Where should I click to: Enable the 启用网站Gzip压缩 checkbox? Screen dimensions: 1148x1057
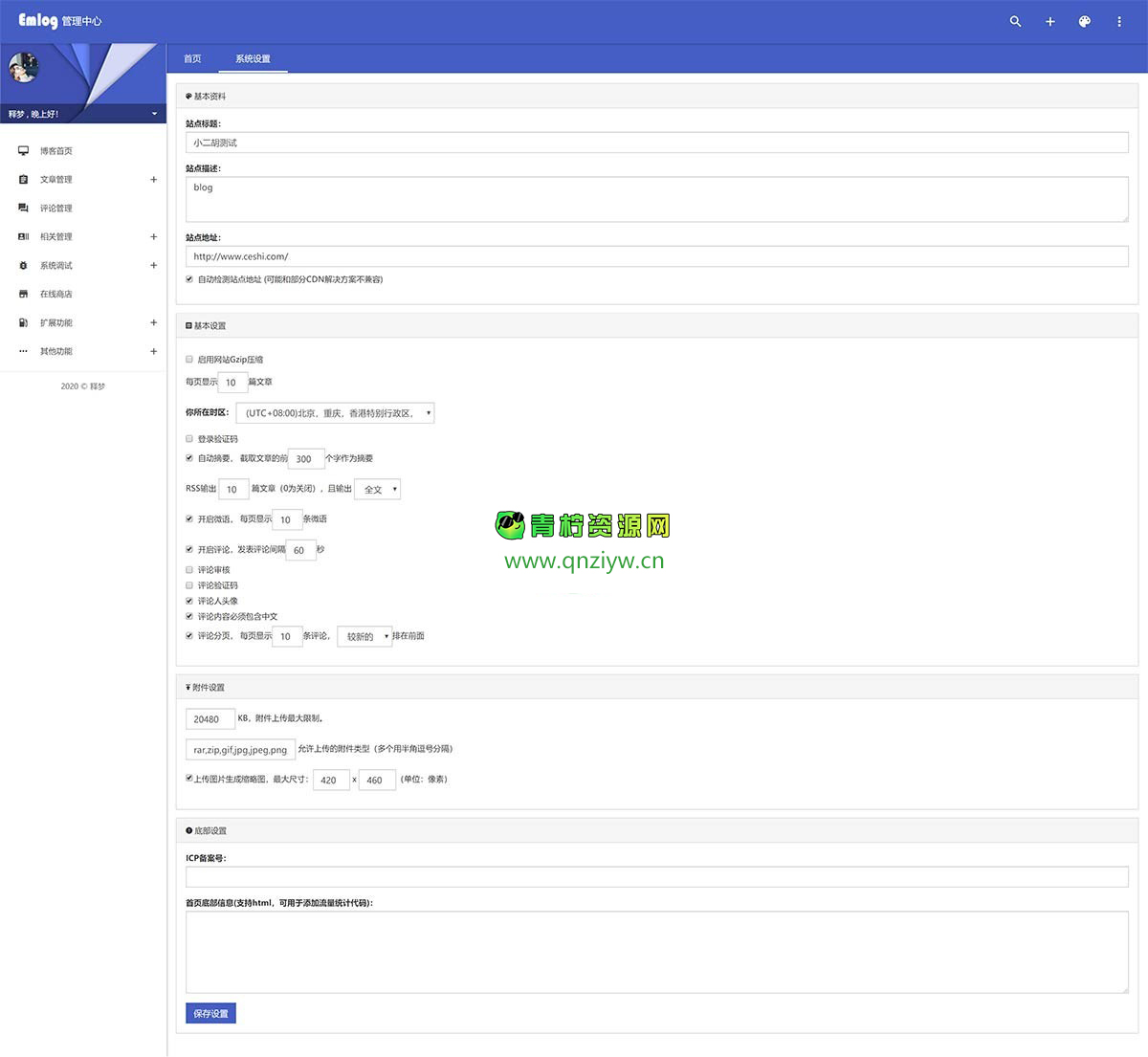[189, 360]
